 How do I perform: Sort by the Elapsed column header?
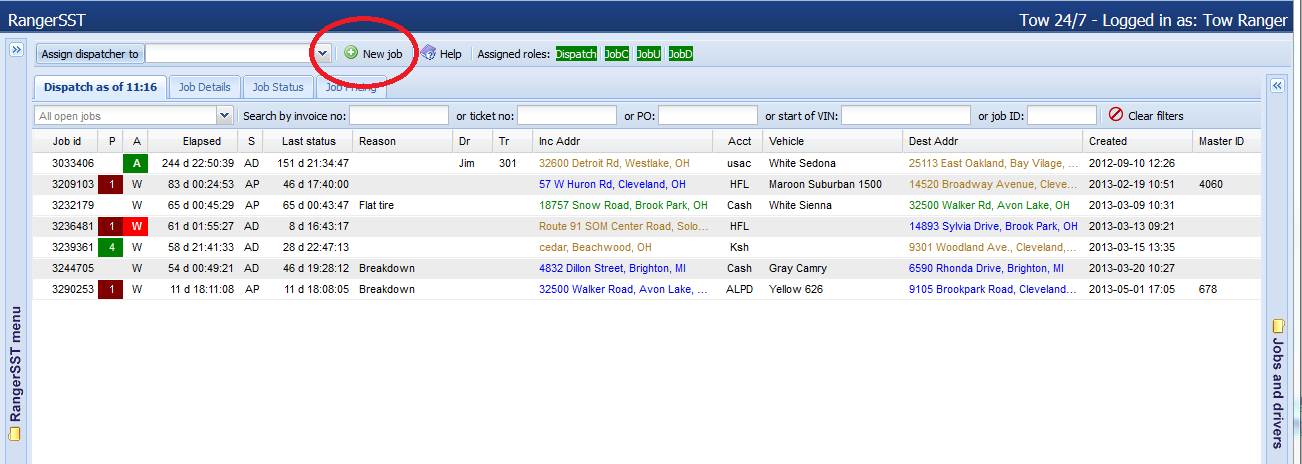[x=201, y=141]
